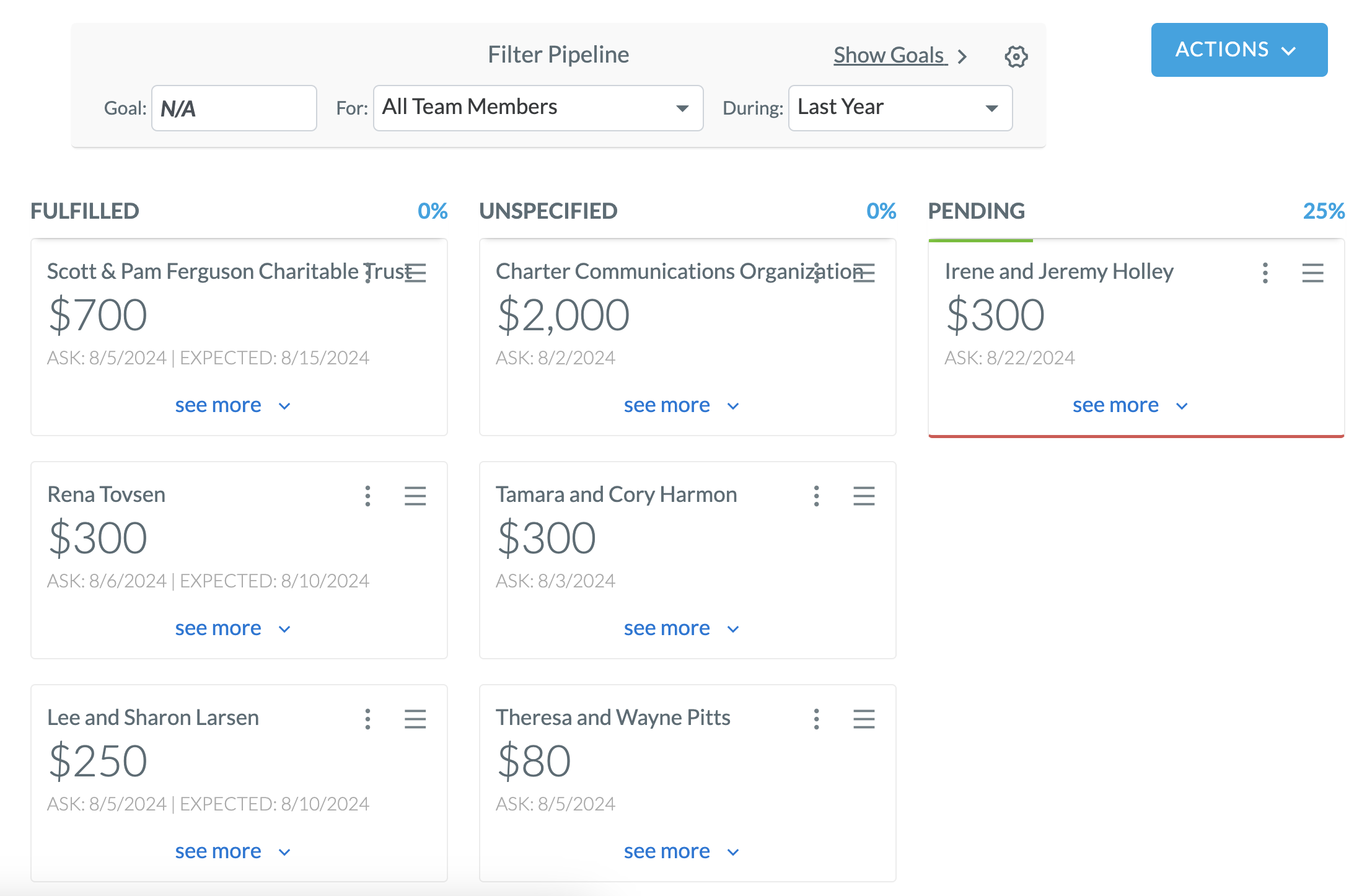This screenshot has width=1367, height=896.
Task: Click the Irene and Jeremy Holley name
Action: coord(1059,271)
